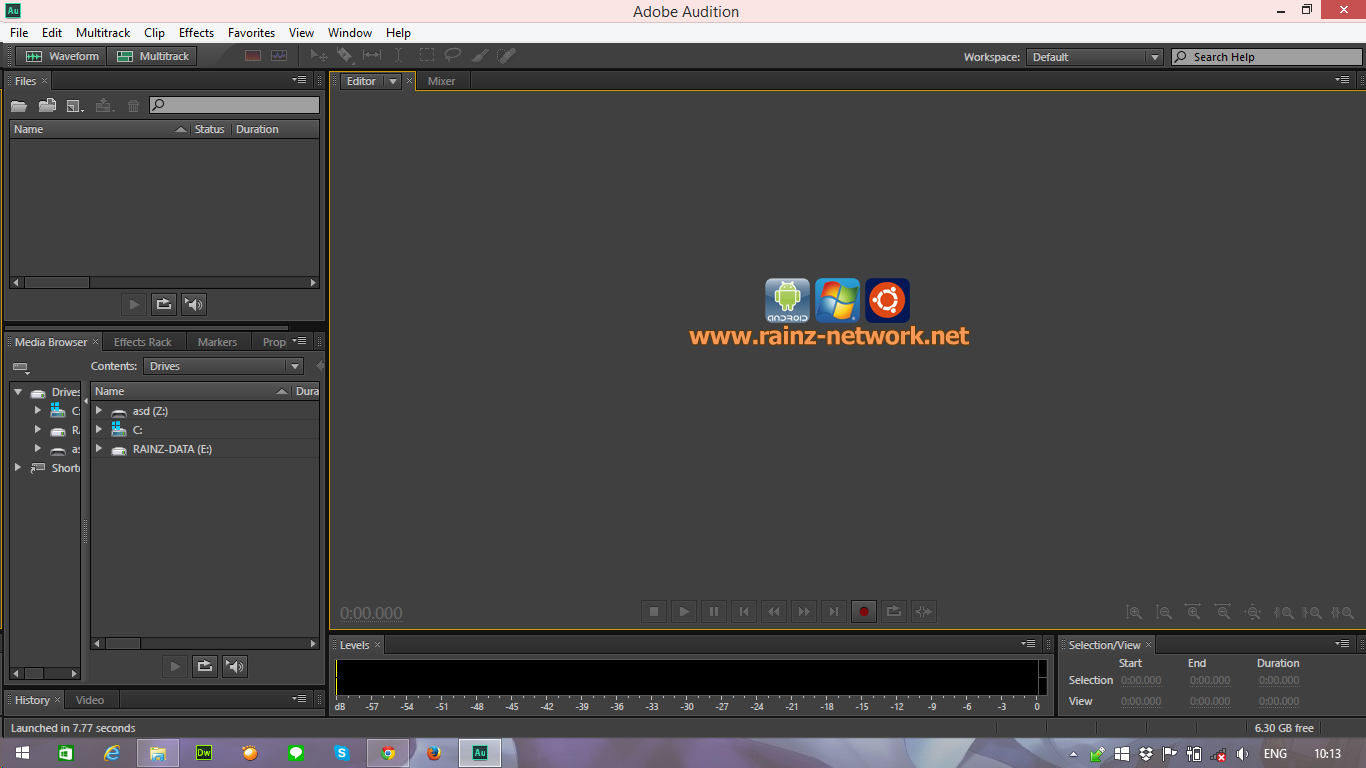The image size is (1366, 768).
Task: Toggle Media Browser auto-play speaker button
Action: (235, 666)
